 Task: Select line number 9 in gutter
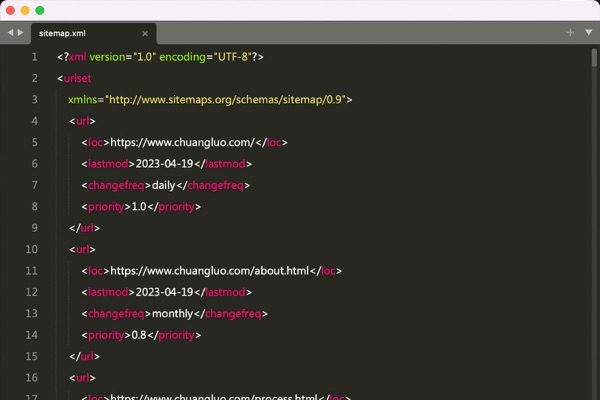pos(34,228)
